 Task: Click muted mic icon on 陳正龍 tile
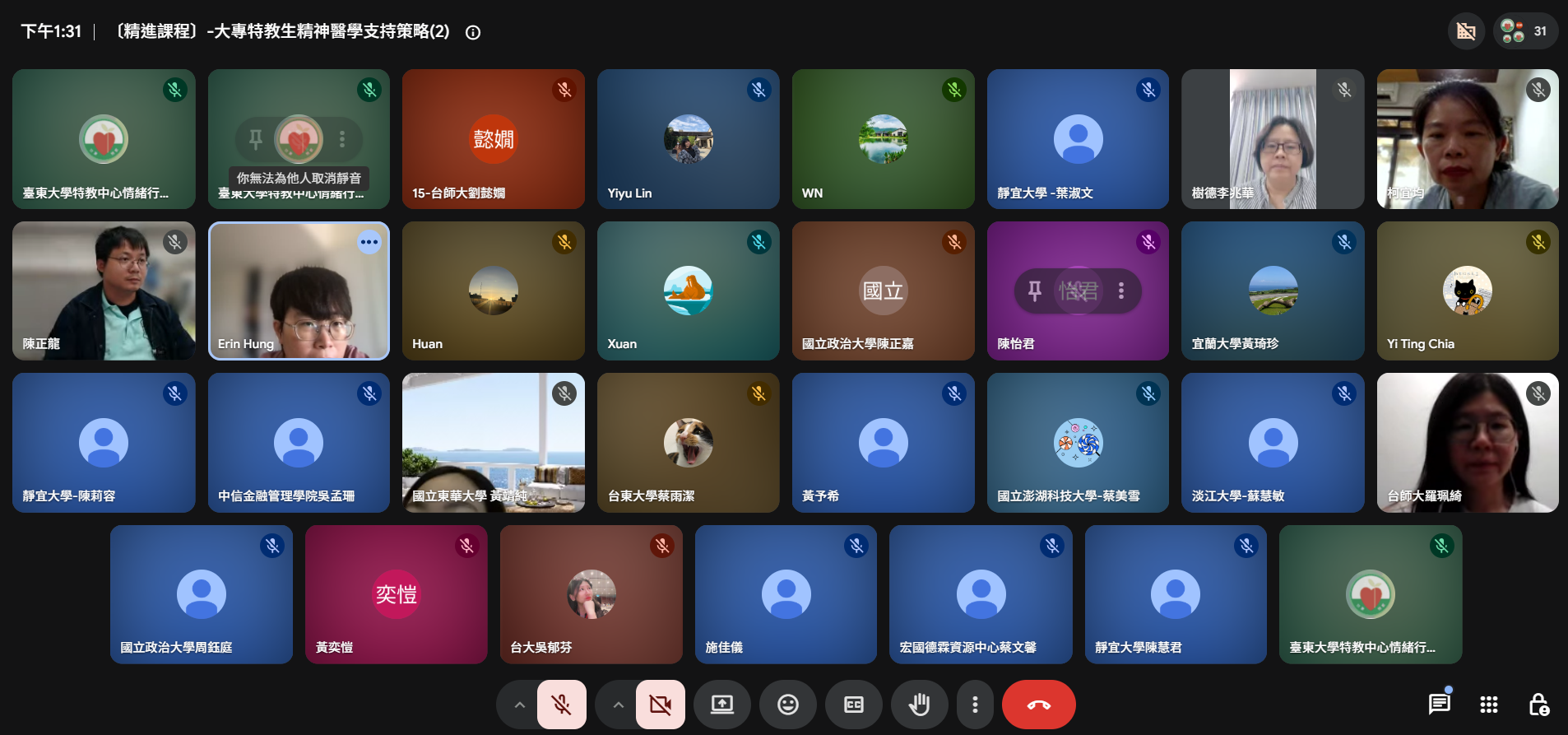[x=174, y=242]
